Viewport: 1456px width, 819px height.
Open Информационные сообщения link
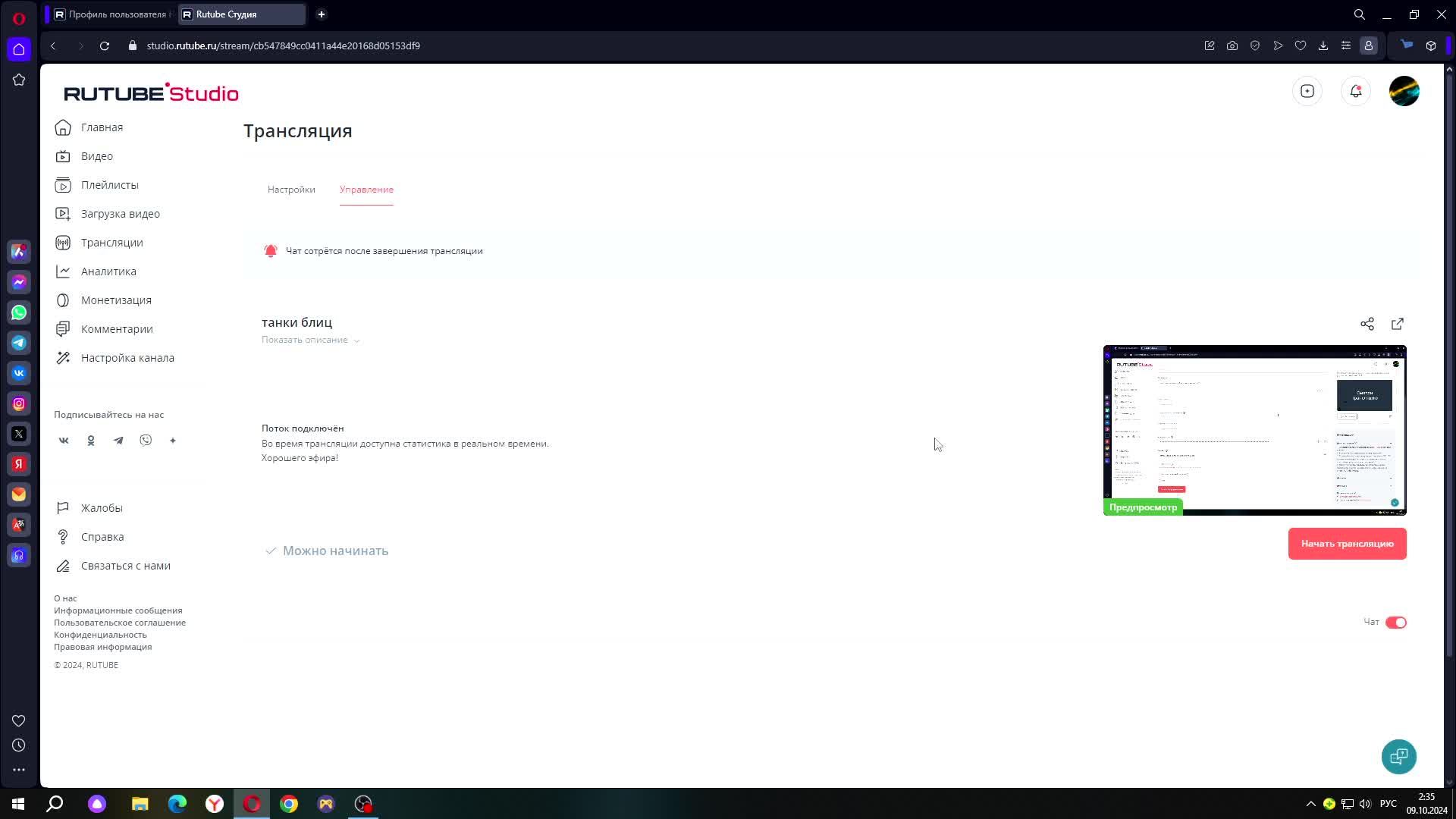click(x=118, y=610)
